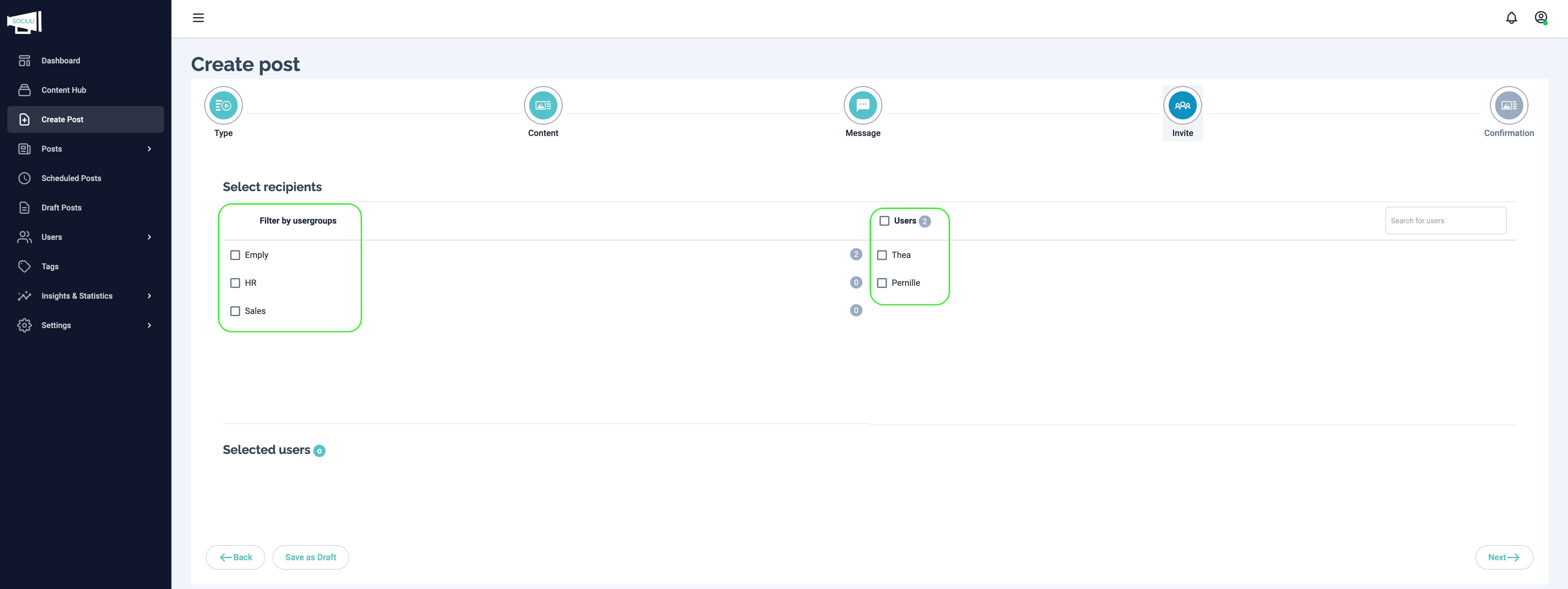Open the user profile icon
This screenshot has height=589, width=1568.
click(x=1540, y=18)
